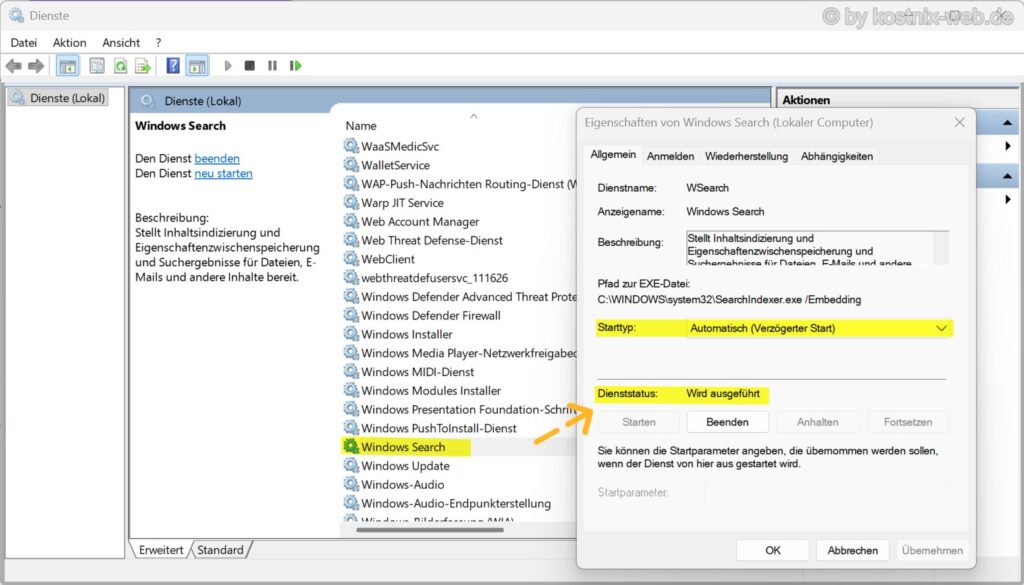The width and height of the screenshot is (1024, 585).
Task: Select Windows Media Player-Netzwerkfreigabe row
Action: coord(460,353)
